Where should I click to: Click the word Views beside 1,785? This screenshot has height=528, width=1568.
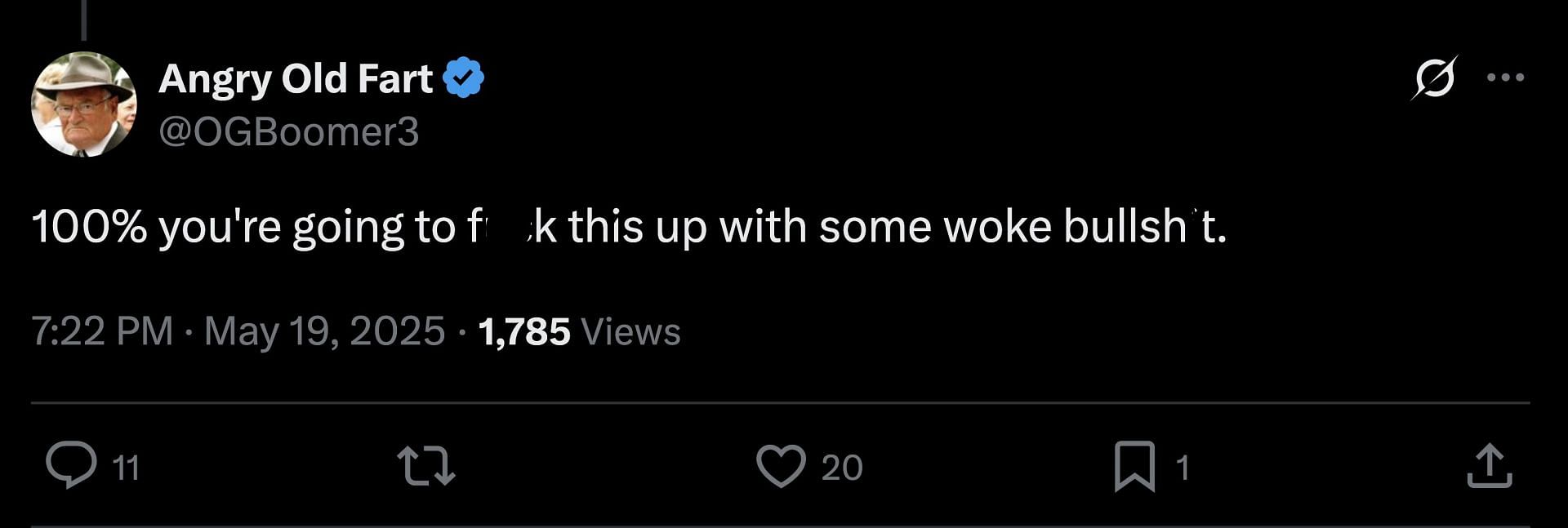point(630,331)
